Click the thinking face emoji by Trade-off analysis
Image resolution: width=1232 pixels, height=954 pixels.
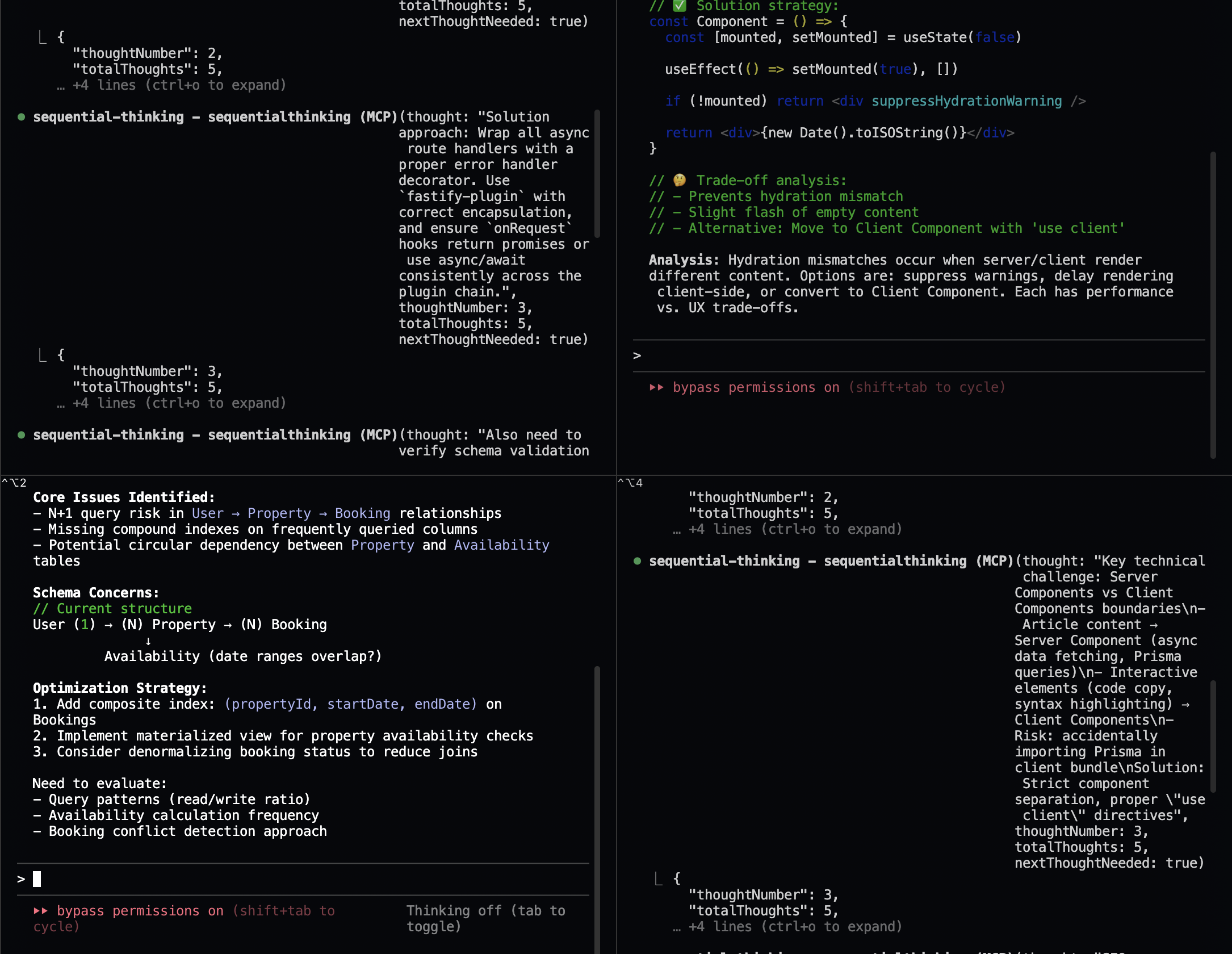[x=680, y=181]
